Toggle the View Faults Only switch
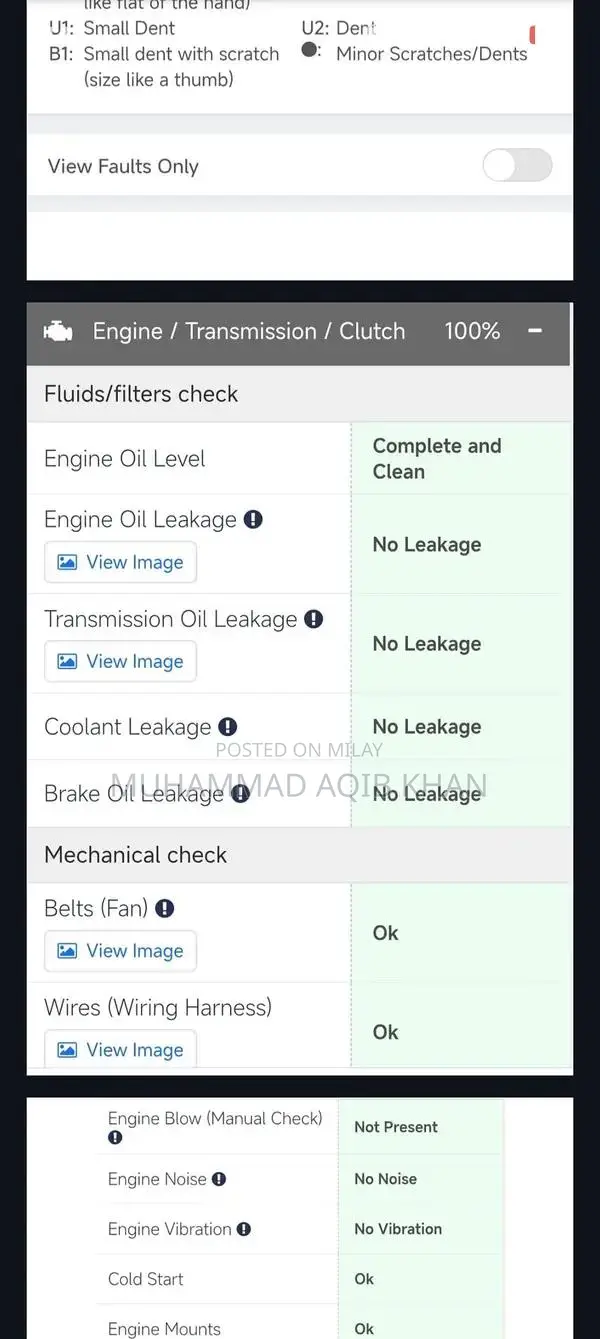Screen dimensions: 600x1339 click(x=517, y=166)
